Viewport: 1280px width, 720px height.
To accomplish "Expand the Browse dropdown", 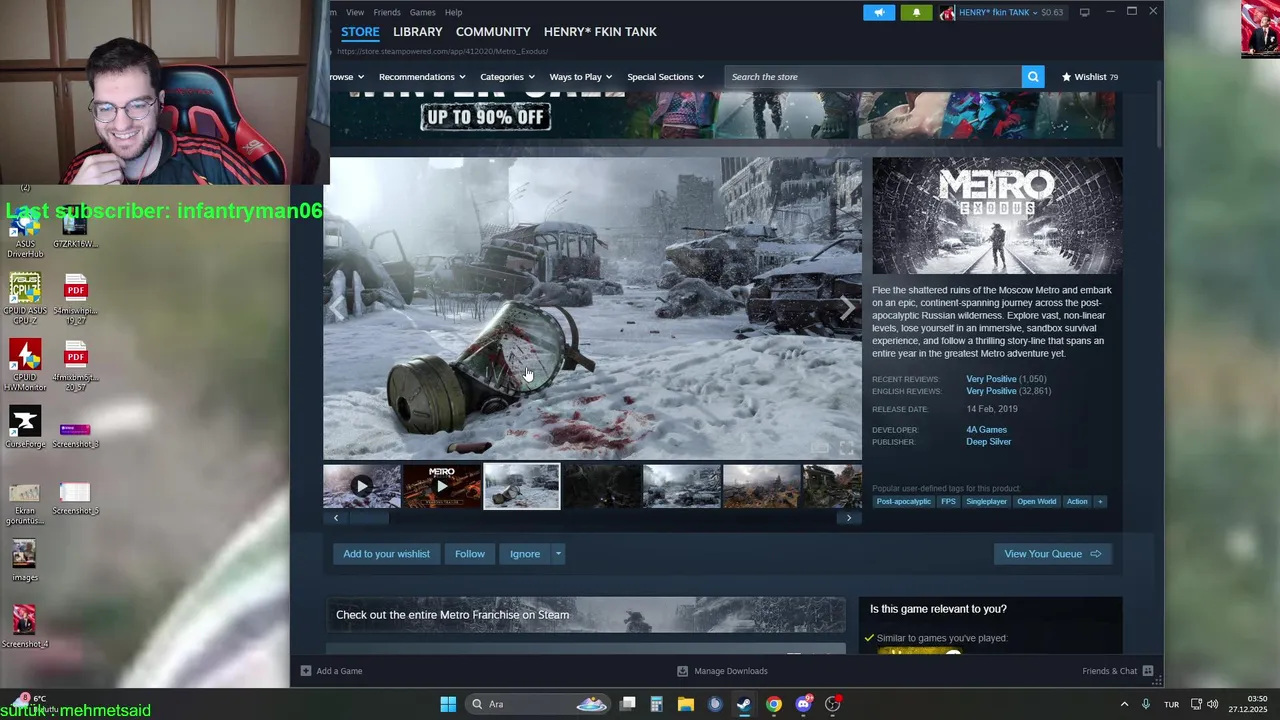I will (x=346, y=77).
